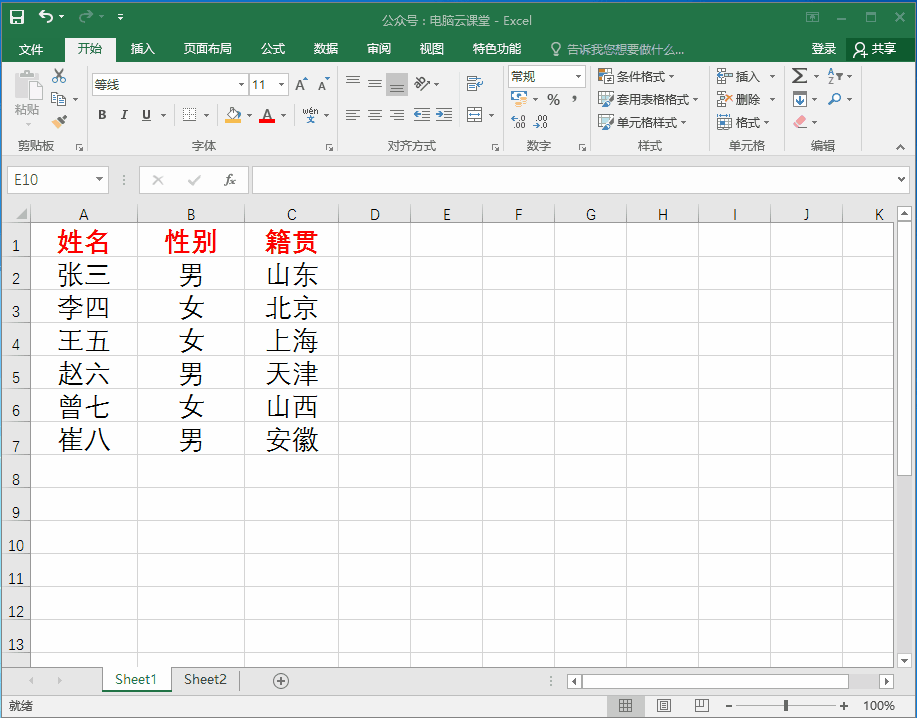917x718 pixels.
Task: Open the number format 常规 dropdown
Action: (x=578, y=77)
